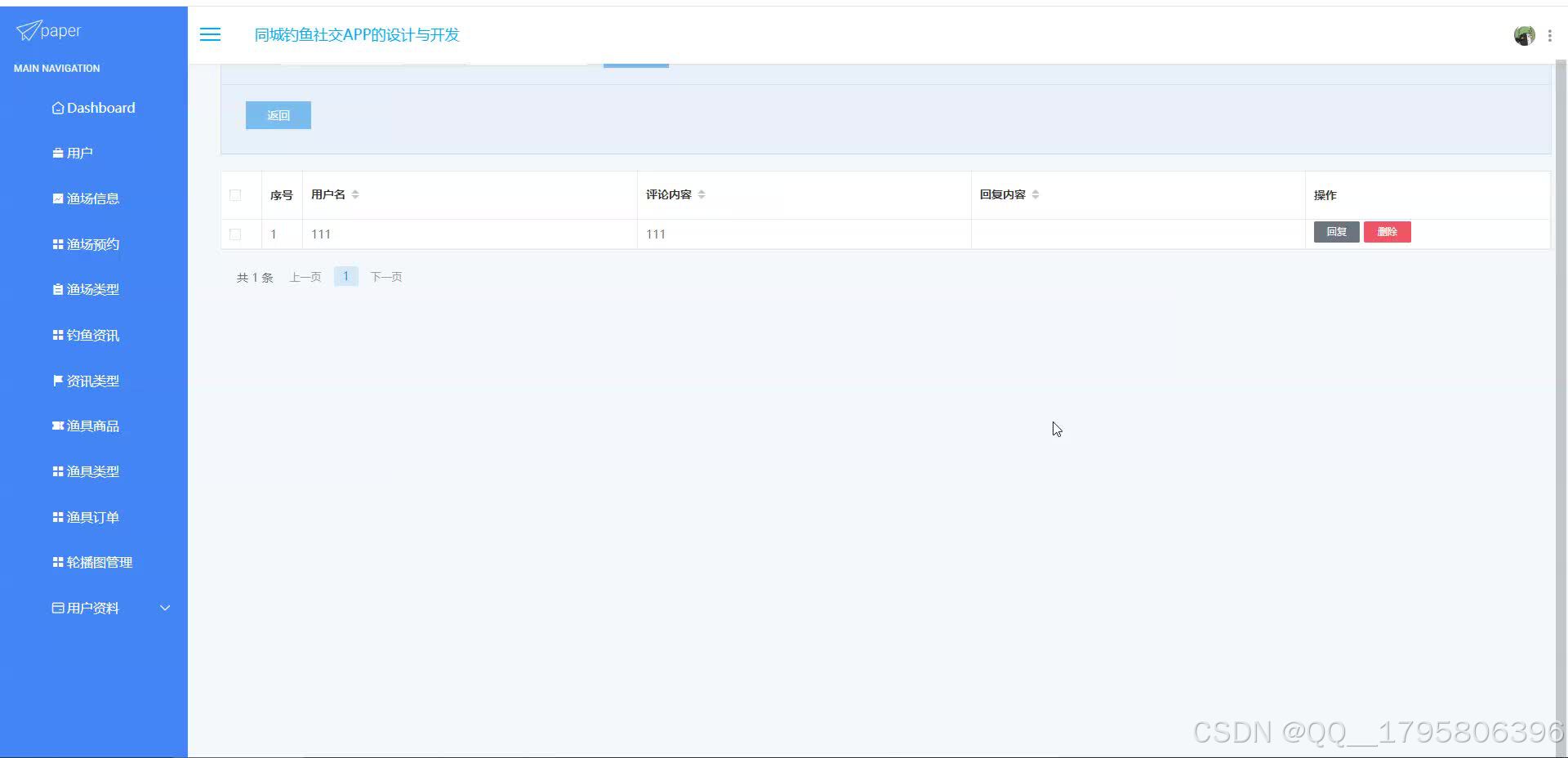The width and height of the screenshot is (1568, 758).
Task: Click the vertical page scrollbar
Action: [x=1561, y=408]
